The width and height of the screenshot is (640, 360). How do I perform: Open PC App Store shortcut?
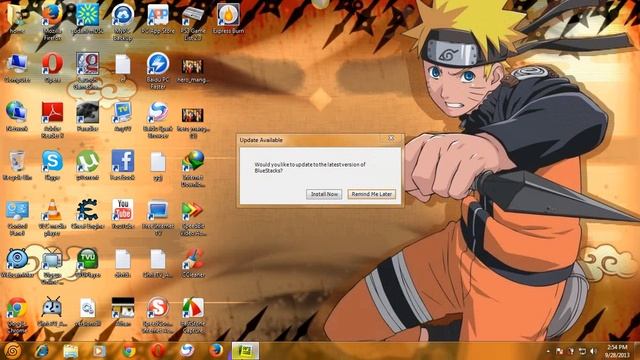(x=158, y=18)
